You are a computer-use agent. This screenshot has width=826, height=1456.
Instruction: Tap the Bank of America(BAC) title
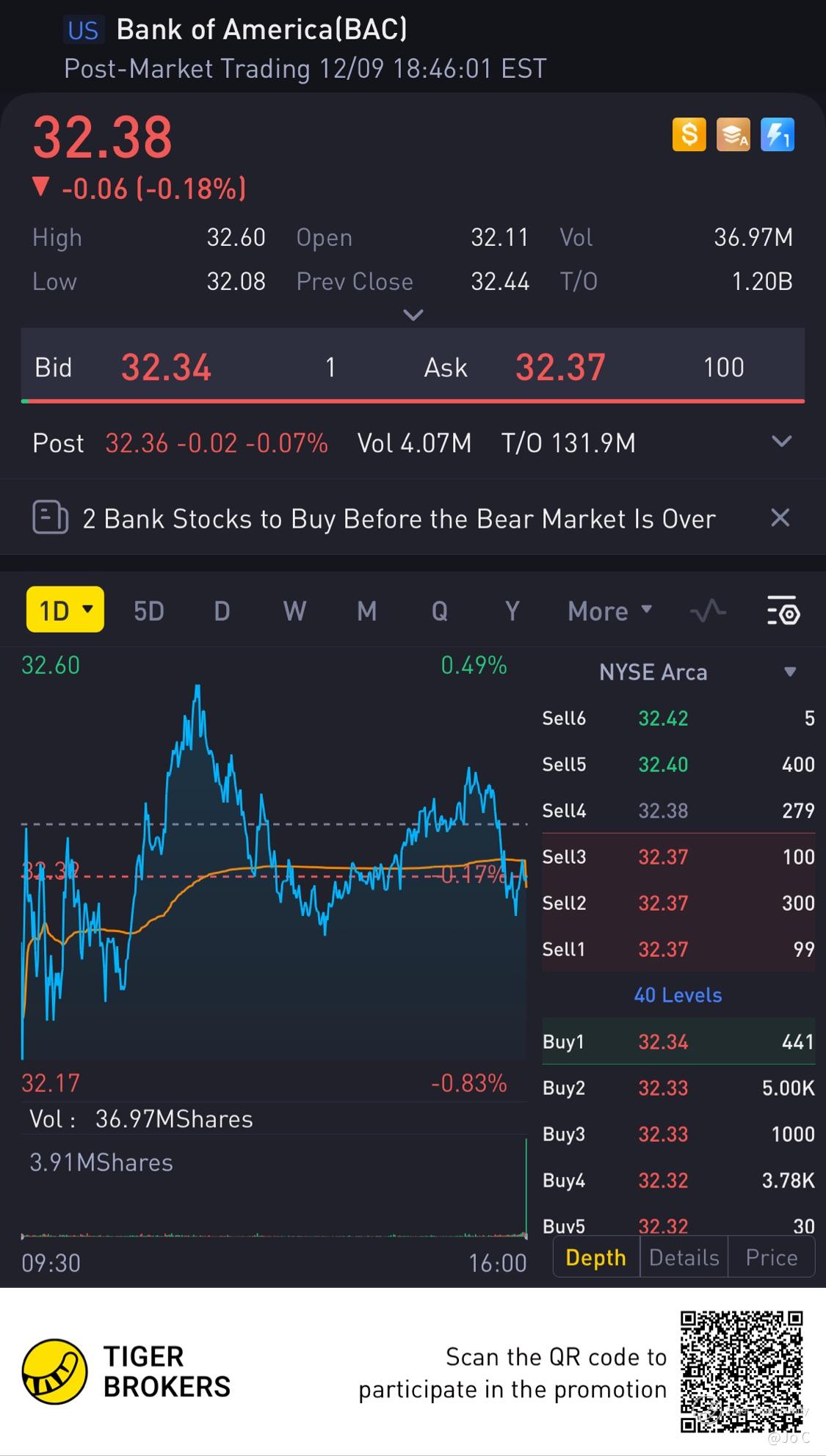coord(261,29)
